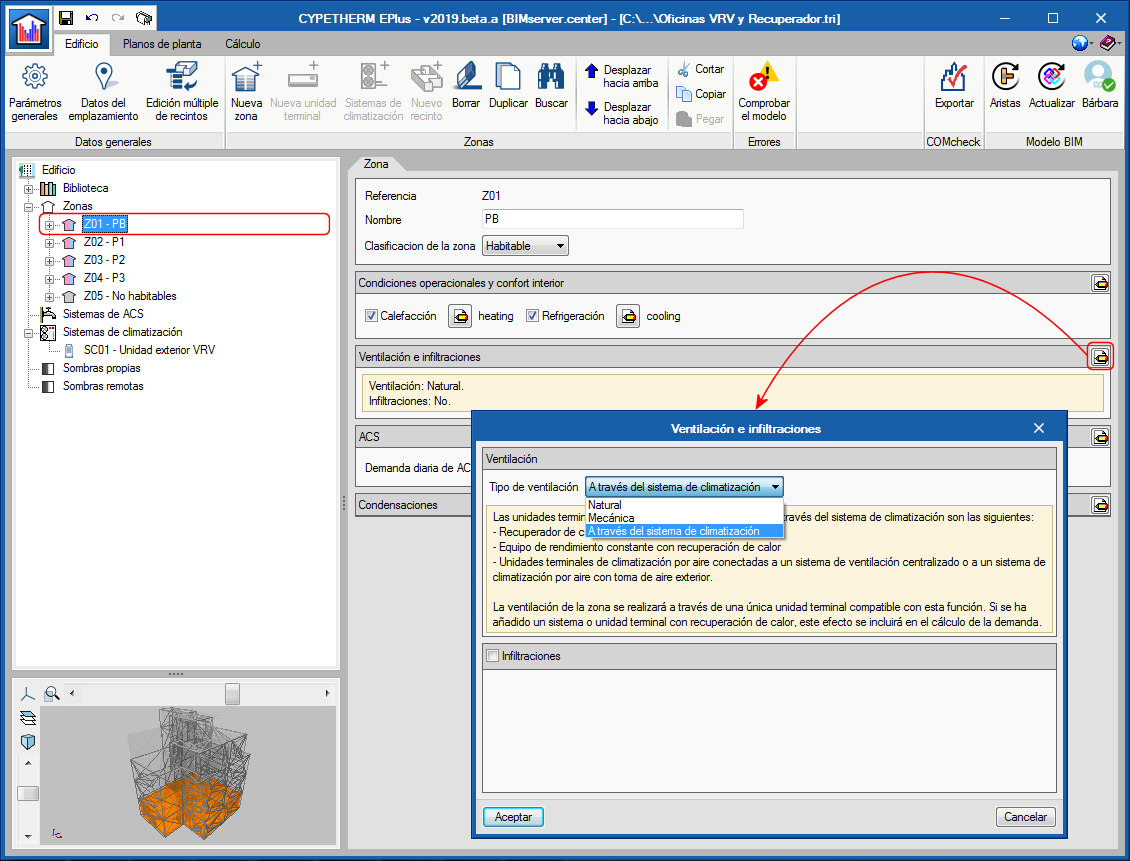
Task: Expand the Z01 - PB node
Action: pos(49,225)
